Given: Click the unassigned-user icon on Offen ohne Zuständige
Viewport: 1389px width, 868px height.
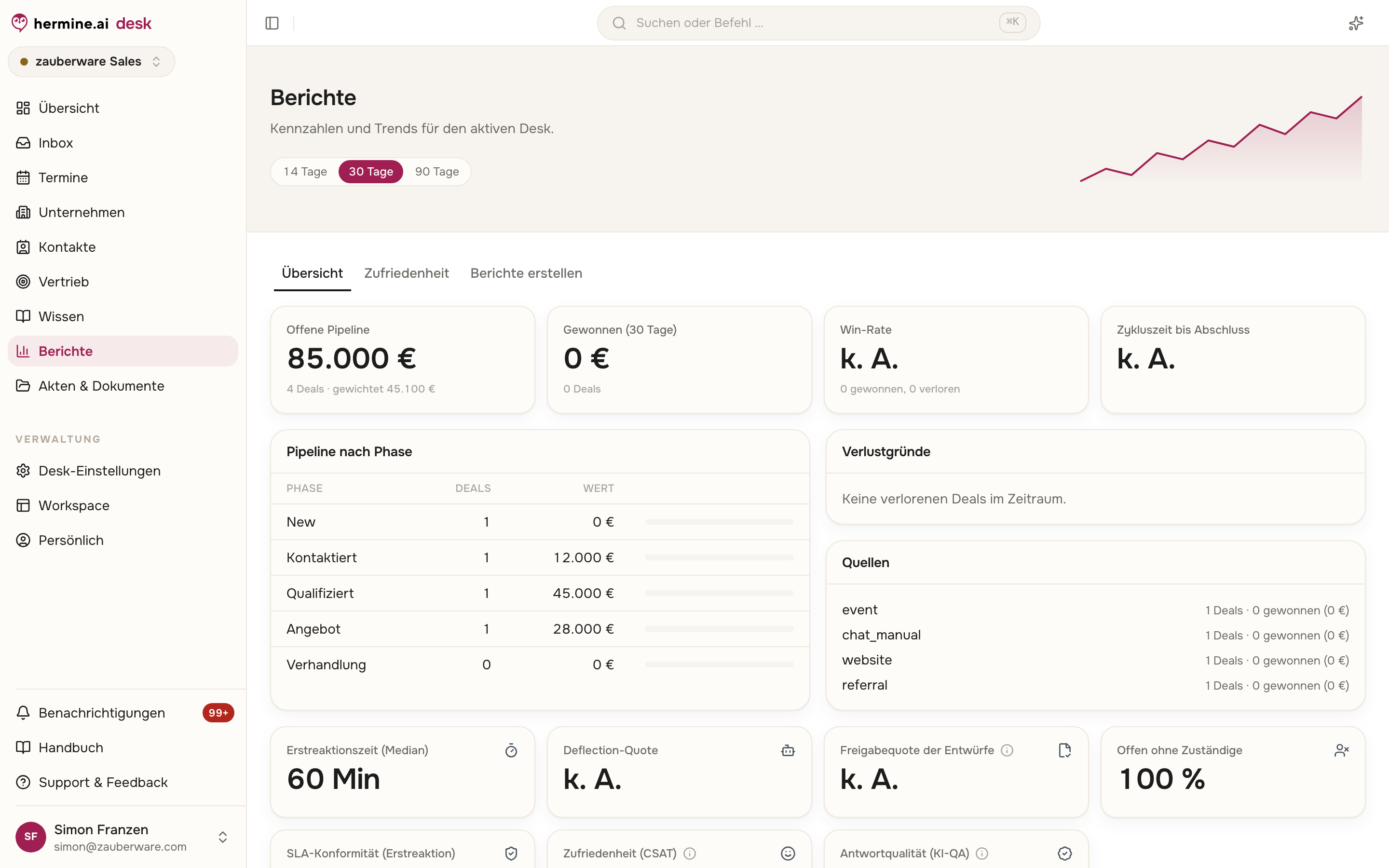Looking at the screenshot, I should (x=1341, y=750).
